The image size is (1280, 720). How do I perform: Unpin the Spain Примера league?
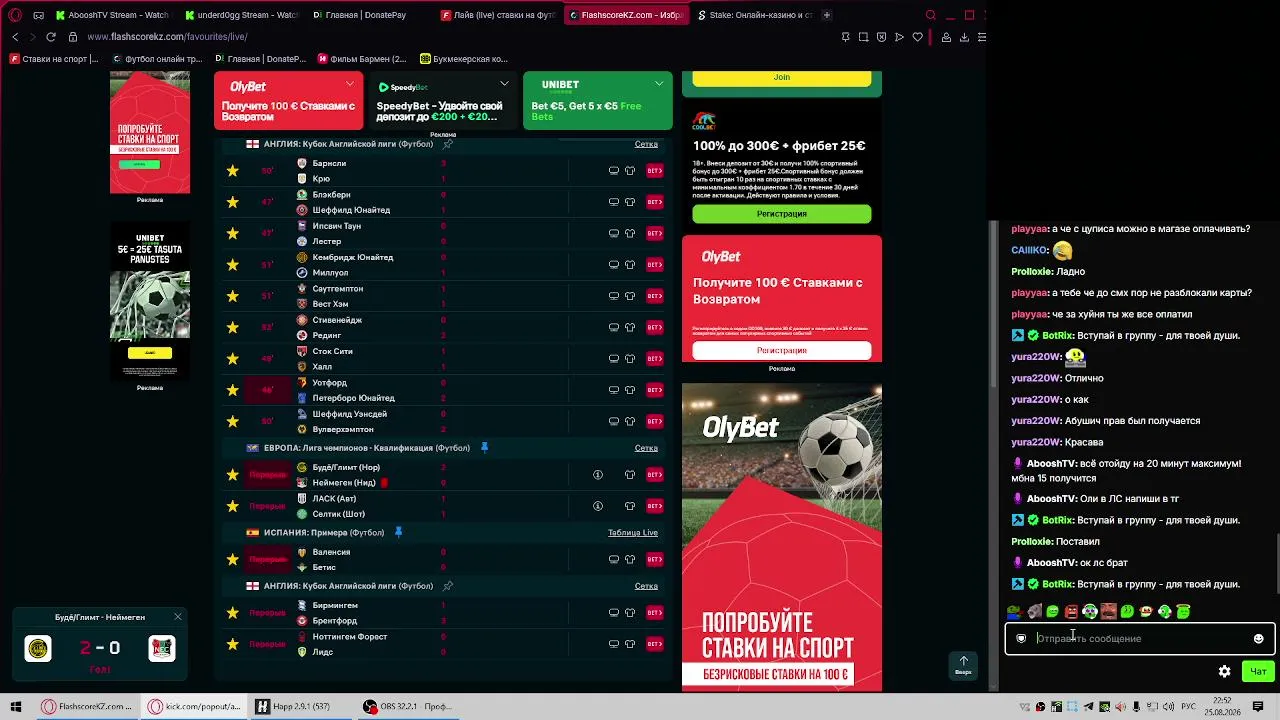(398, 533)
